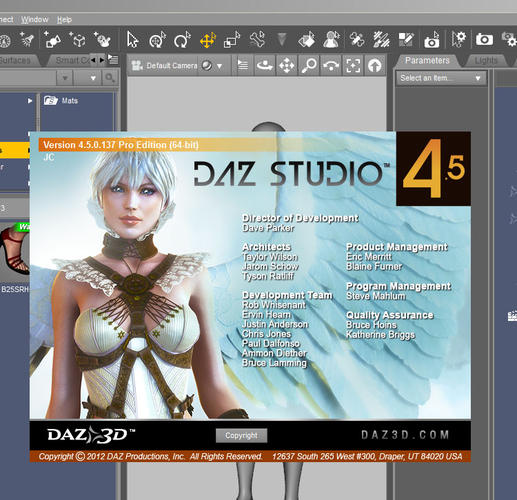
Task: Select the B25SRH shoe thumbnail
Action: tap(15, 249)
